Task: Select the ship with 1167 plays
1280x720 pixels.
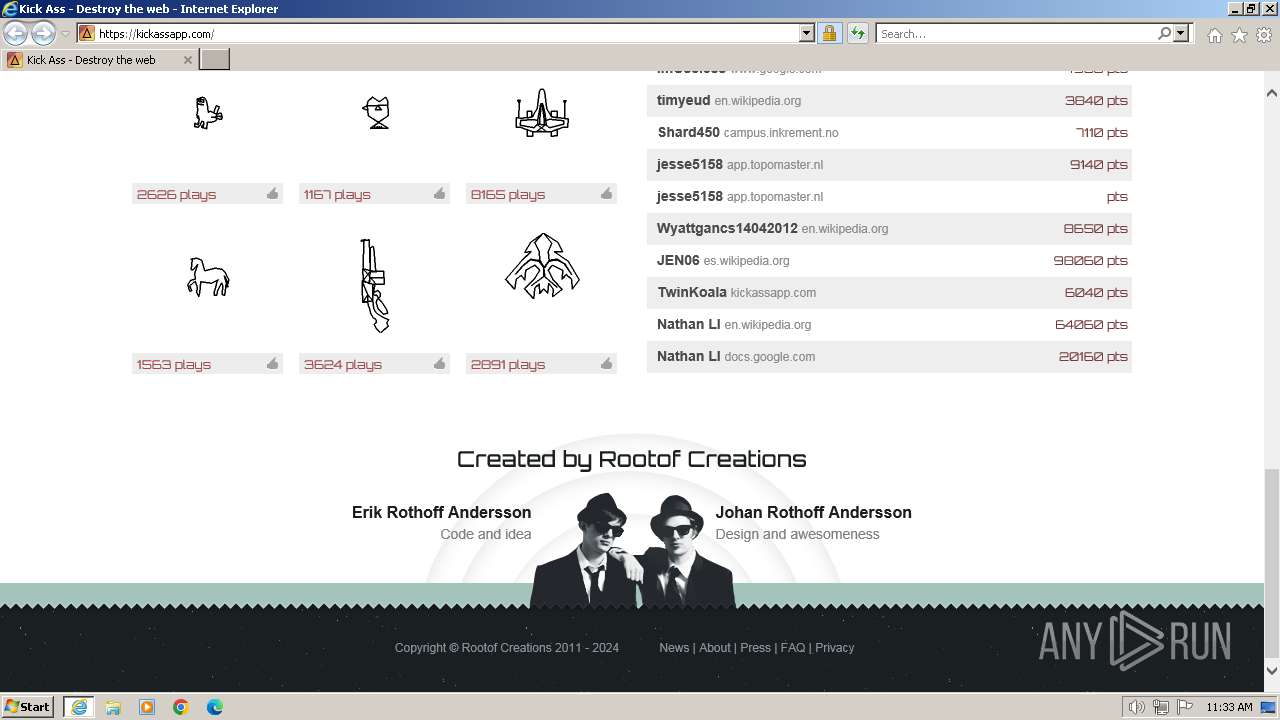Action: tap(376, 113)
